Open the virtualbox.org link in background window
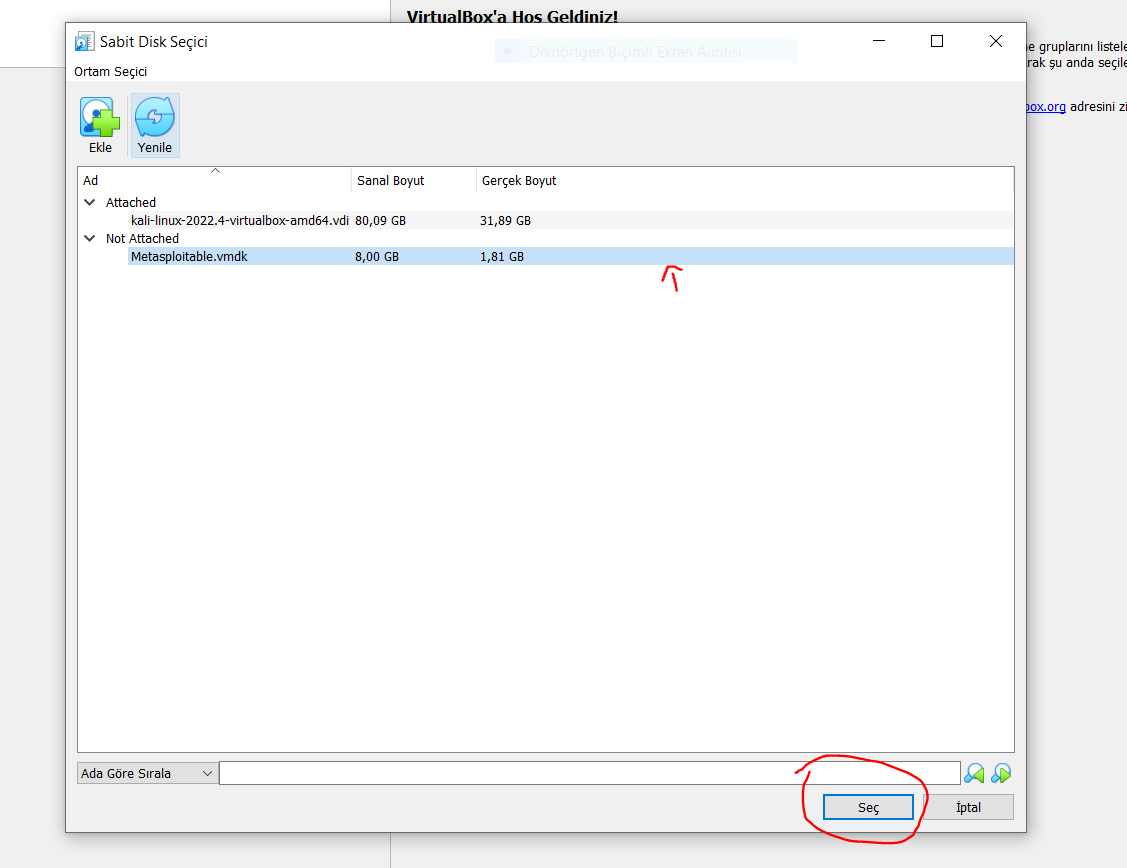Image resolution: width=1127 pixels, height=868 pixels. (1046, 106)
